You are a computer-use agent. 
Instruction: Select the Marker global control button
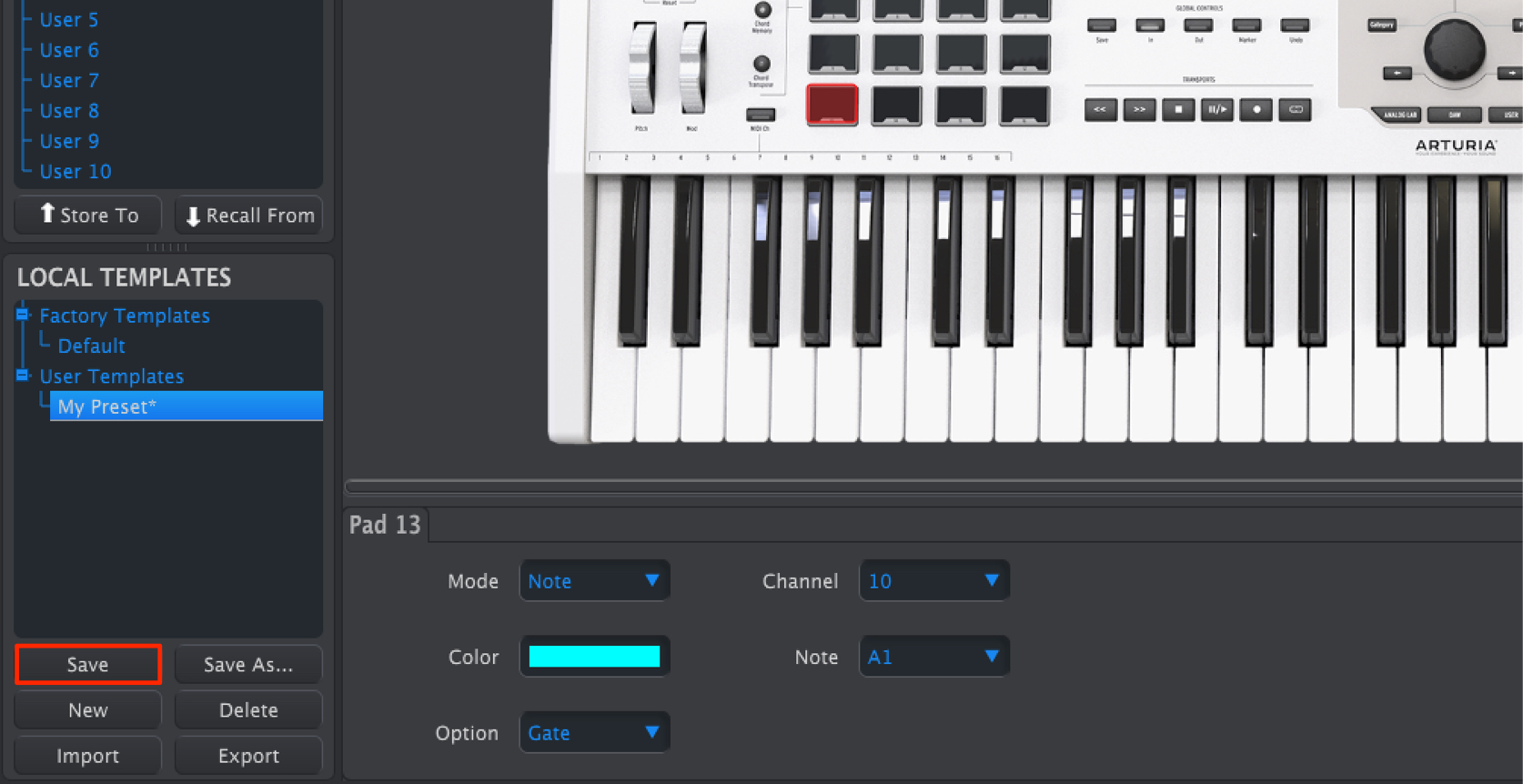1246,25
